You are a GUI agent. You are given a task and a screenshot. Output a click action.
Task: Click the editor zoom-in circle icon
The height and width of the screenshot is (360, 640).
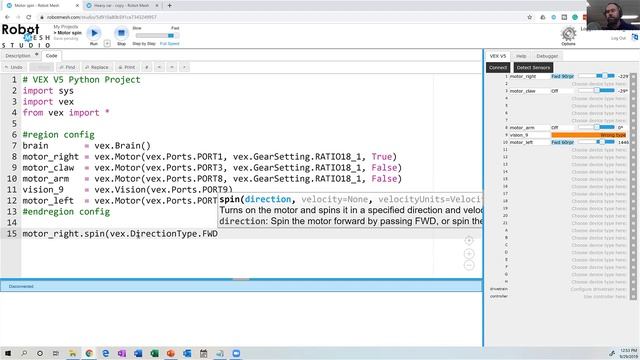[x=469, y=253]
